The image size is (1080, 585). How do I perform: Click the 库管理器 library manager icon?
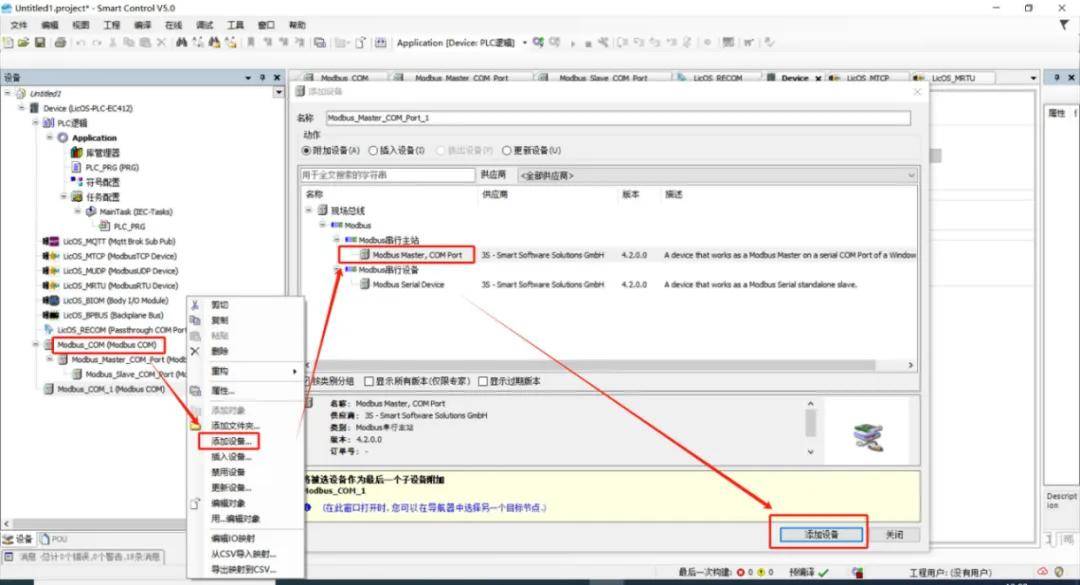pos(76,153)
